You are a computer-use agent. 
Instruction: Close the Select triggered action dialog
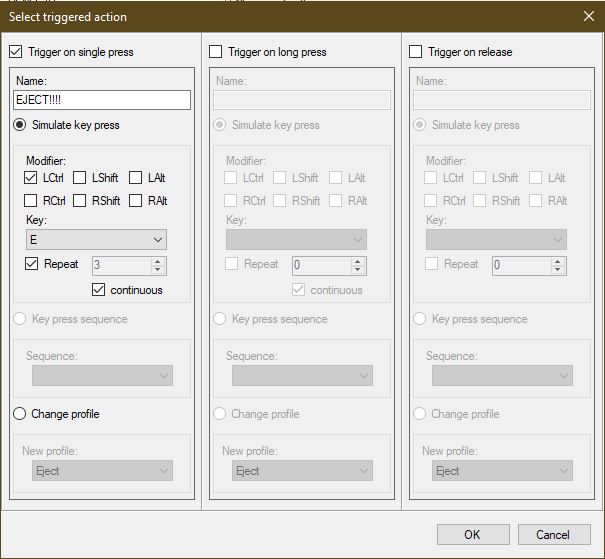[x=589, y=16]
